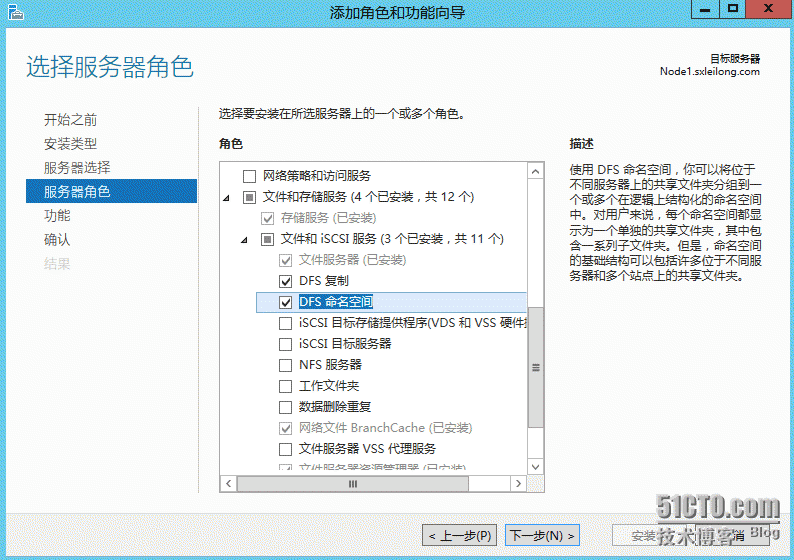The height and width of the screenshot is (560, 794).
Task: Click 下一步(N) button
Action: 542,535
